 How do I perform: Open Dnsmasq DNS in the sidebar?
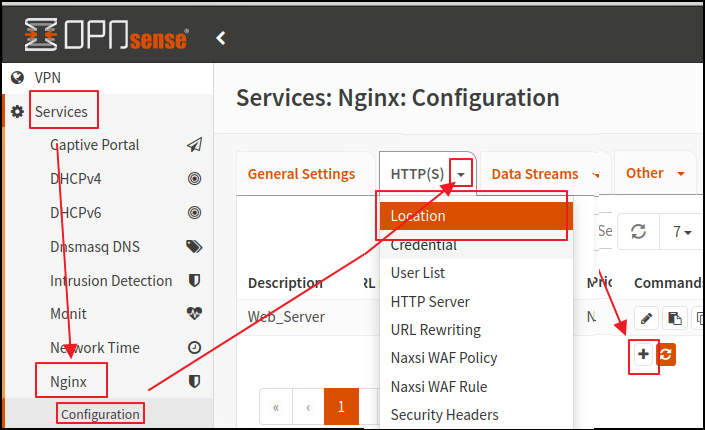click(95, 246)
